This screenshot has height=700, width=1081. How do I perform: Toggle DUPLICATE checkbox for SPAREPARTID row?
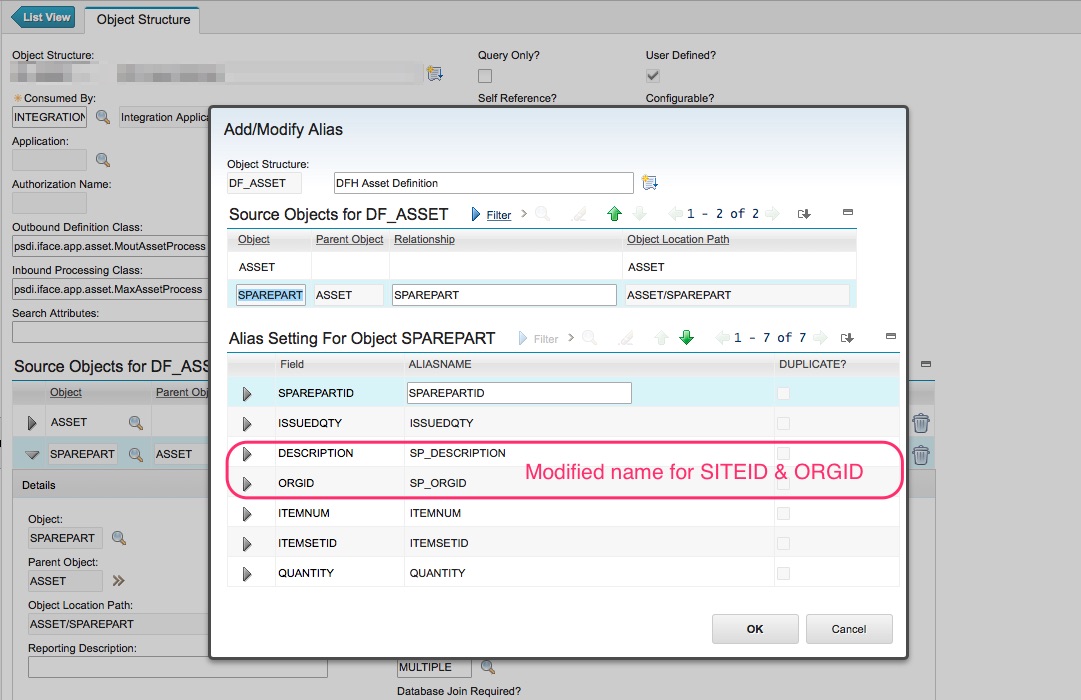(x=783, y=393)
